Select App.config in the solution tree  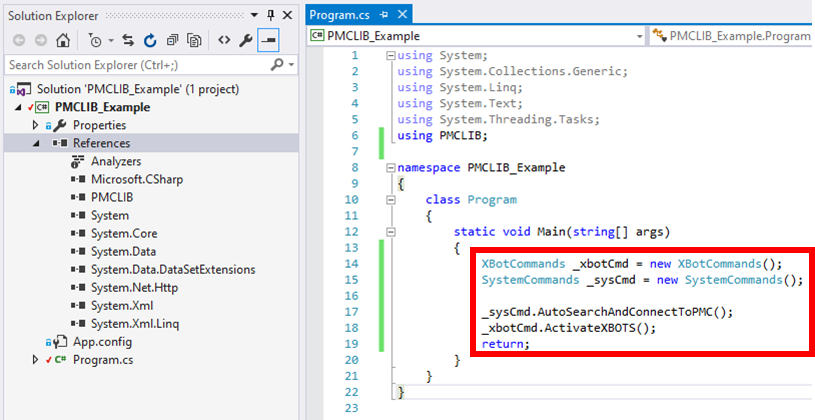102,341
